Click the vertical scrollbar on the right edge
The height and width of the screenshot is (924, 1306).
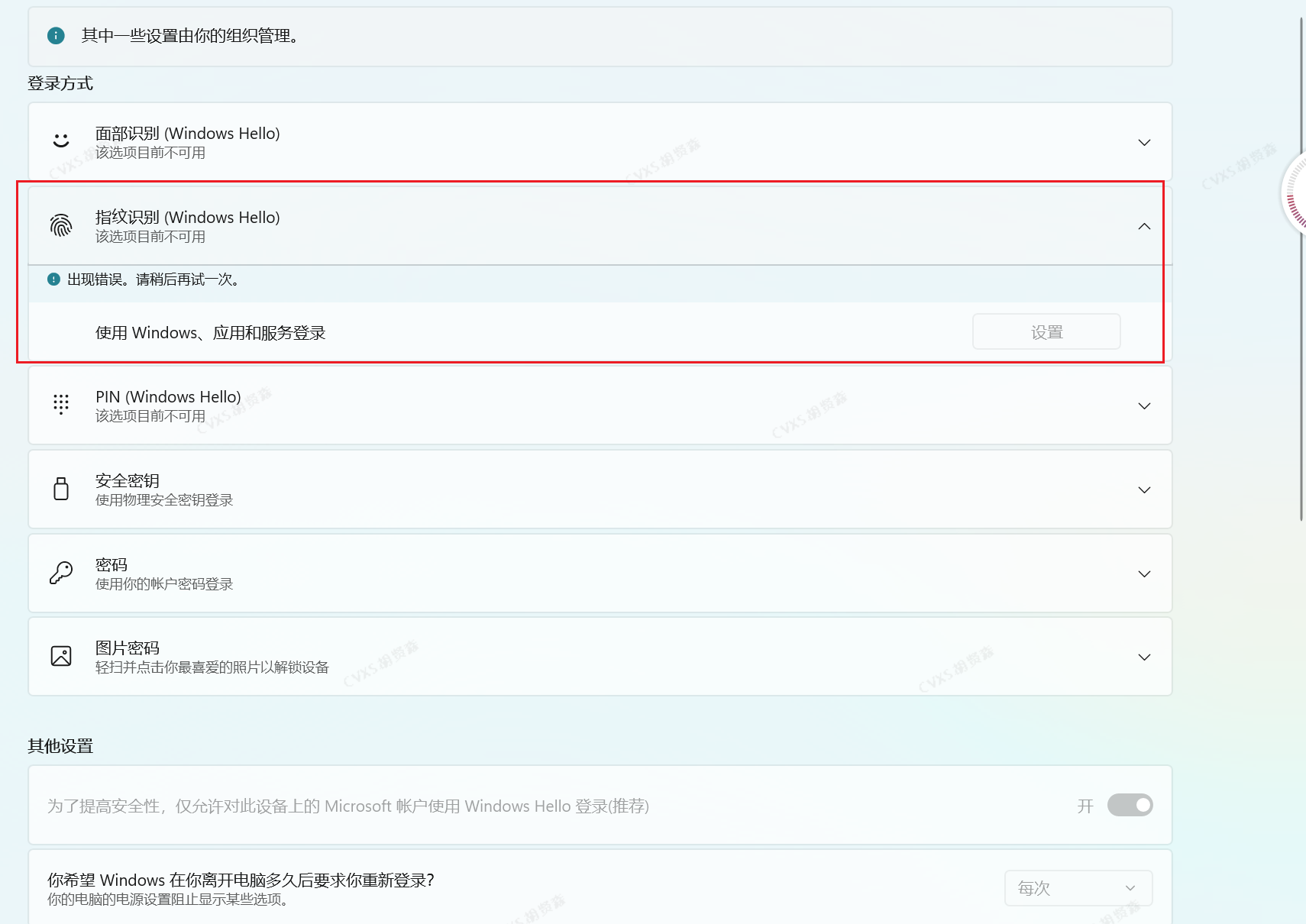pyautogui.click(x=1301, y=267)
